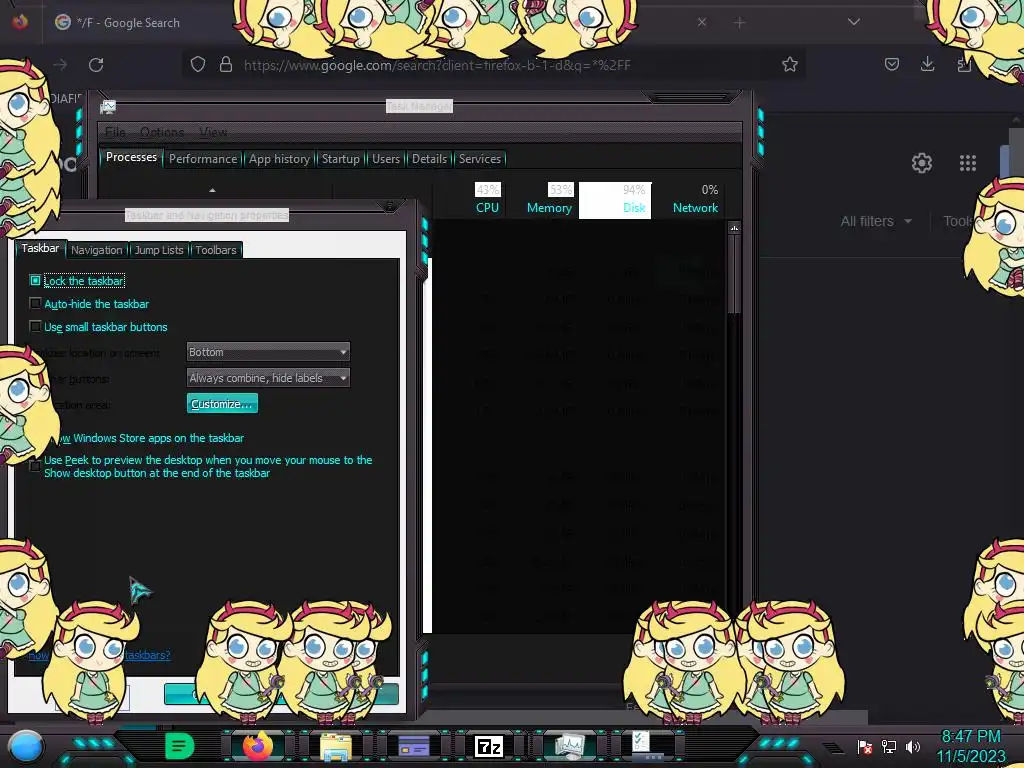This screenshot has width=1024, height=768.
Task: Select the Processes tab
Action: [131, 157]
